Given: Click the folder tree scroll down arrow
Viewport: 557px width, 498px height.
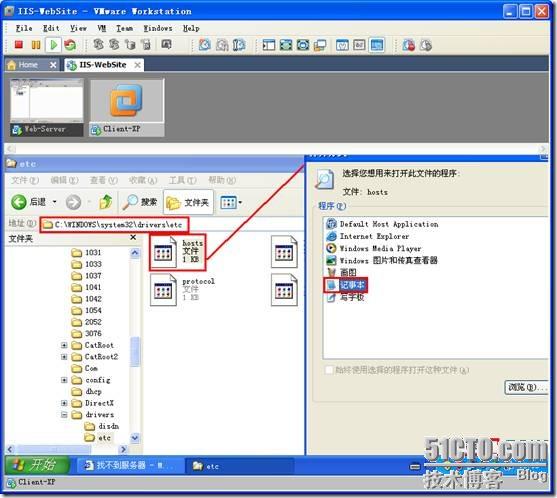Looking at the screenshot, I should (135, 438).
